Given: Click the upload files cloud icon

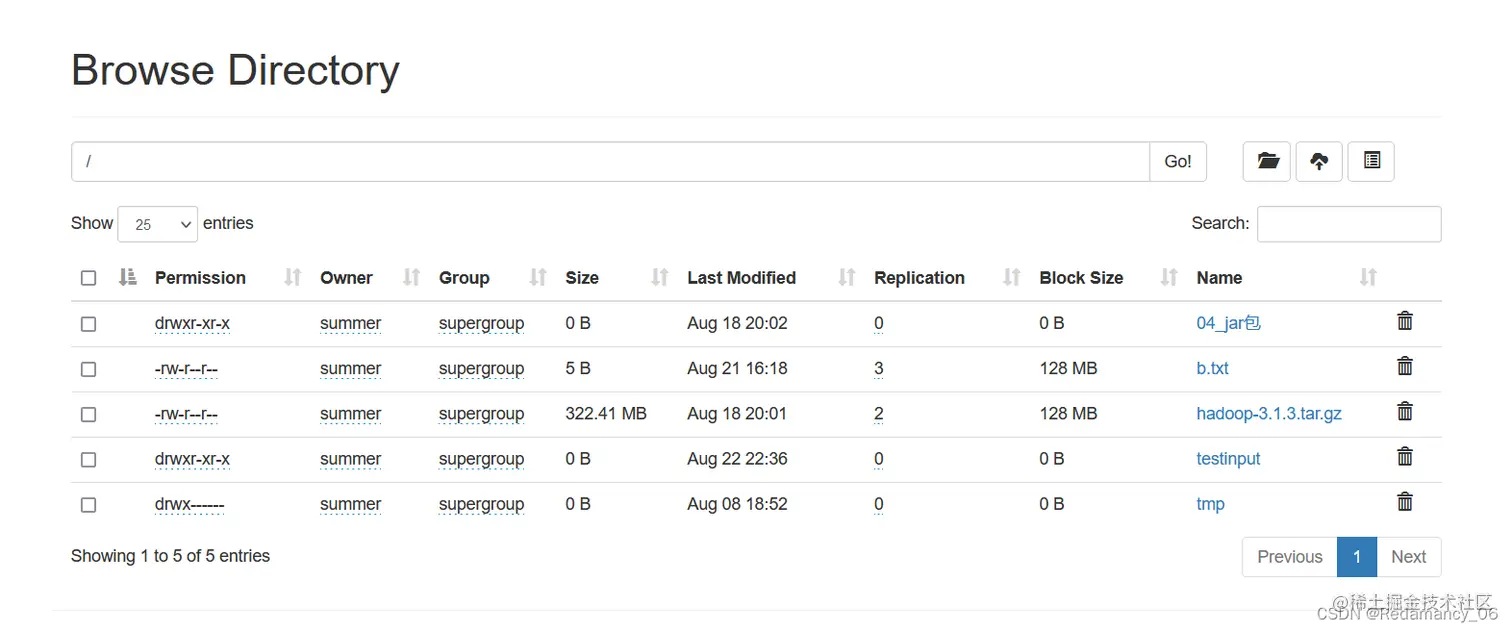Looking at the screenshot, I should pyautogui.click(x=1319, y=161).
